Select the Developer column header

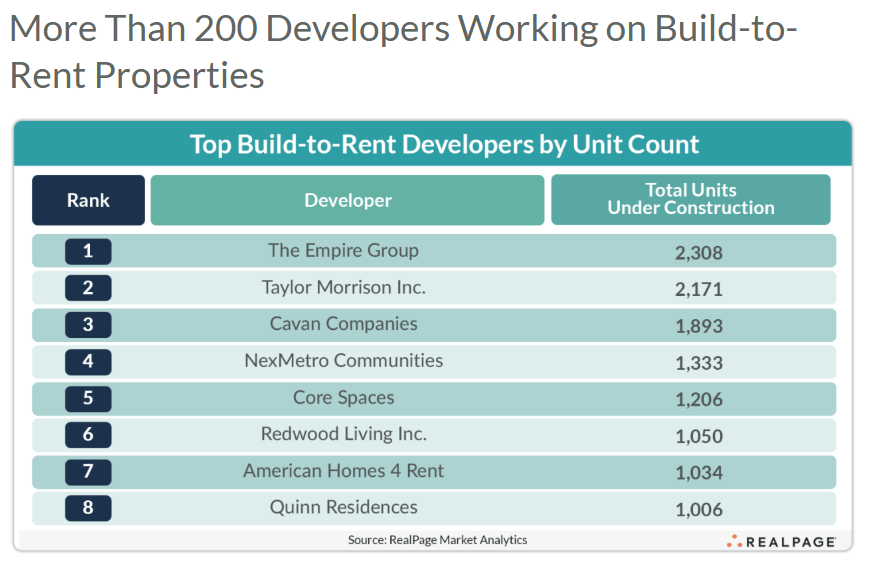[347, 200]
